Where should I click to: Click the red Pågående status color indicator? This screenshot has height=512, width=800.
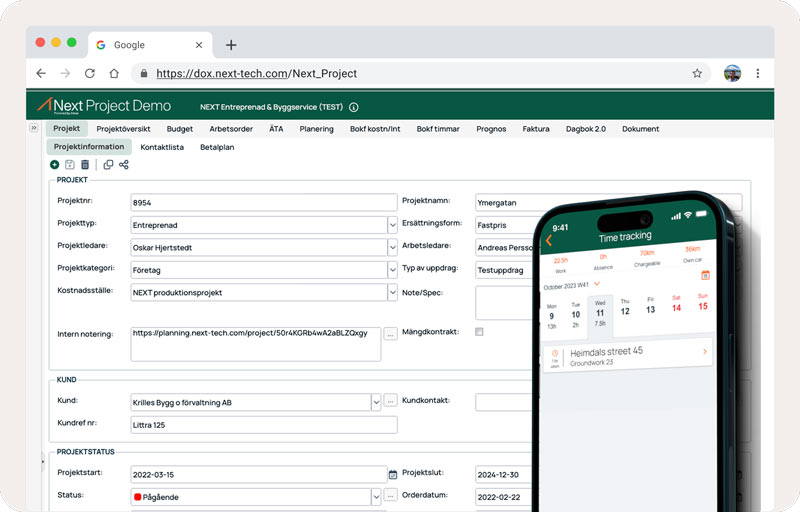click(x=138, y=496)
